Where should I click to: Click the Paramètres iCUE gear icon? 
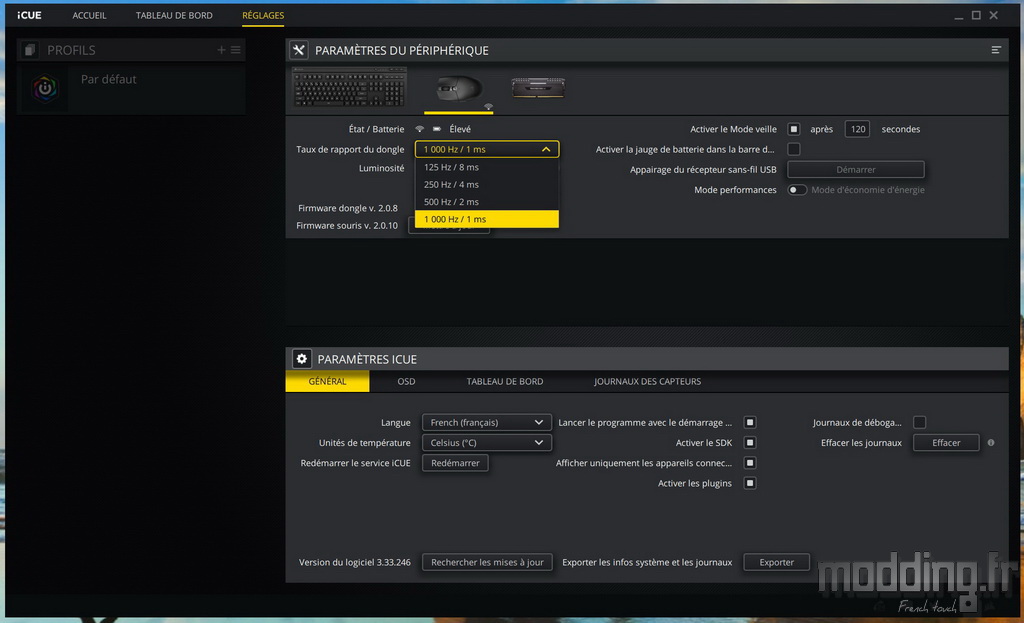tap(301, 359)
